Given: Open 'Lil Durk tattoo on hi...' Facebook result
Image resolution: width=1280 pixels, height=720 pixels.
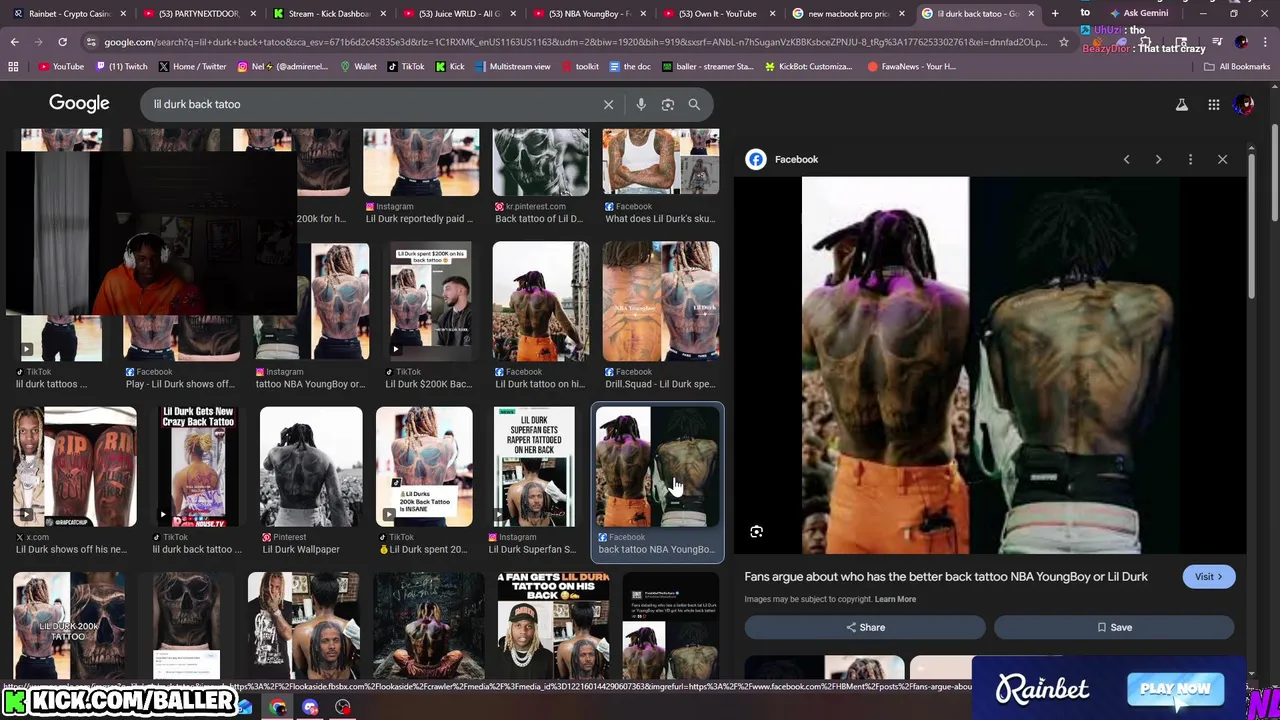Looking at the screenshot, I should pos(541,316).
